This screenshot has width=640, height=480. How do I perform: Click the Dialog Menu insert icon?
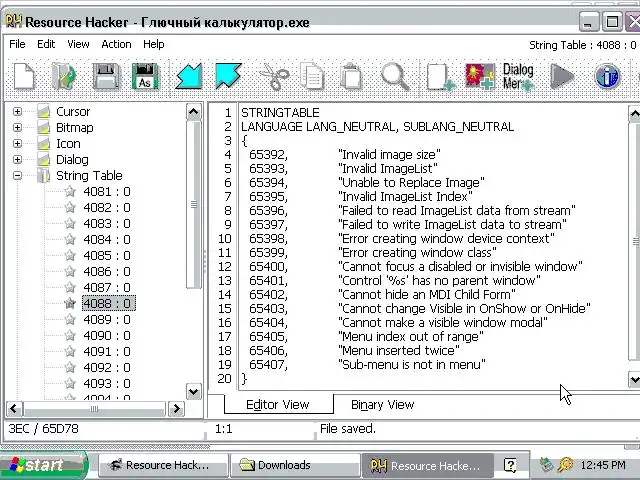(x=518, y=77)
